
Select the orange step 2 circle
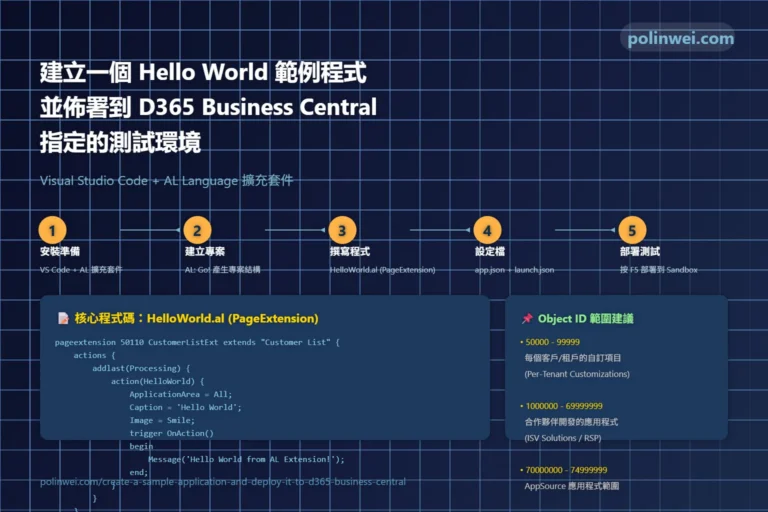pyautogui.click(x=197, y=230)
